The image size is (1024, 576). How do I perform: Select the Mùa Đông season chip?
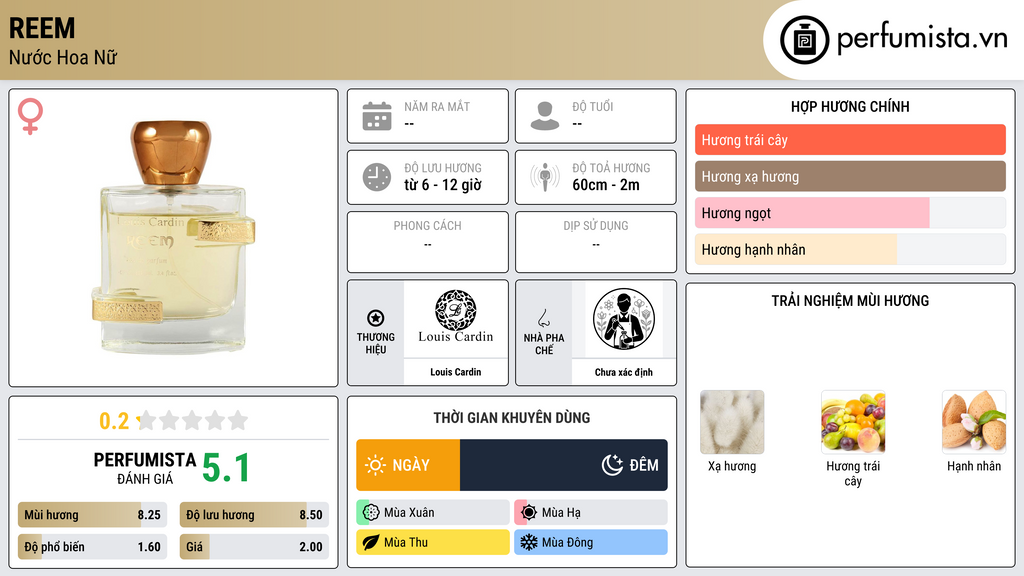(x=590, y=542)
